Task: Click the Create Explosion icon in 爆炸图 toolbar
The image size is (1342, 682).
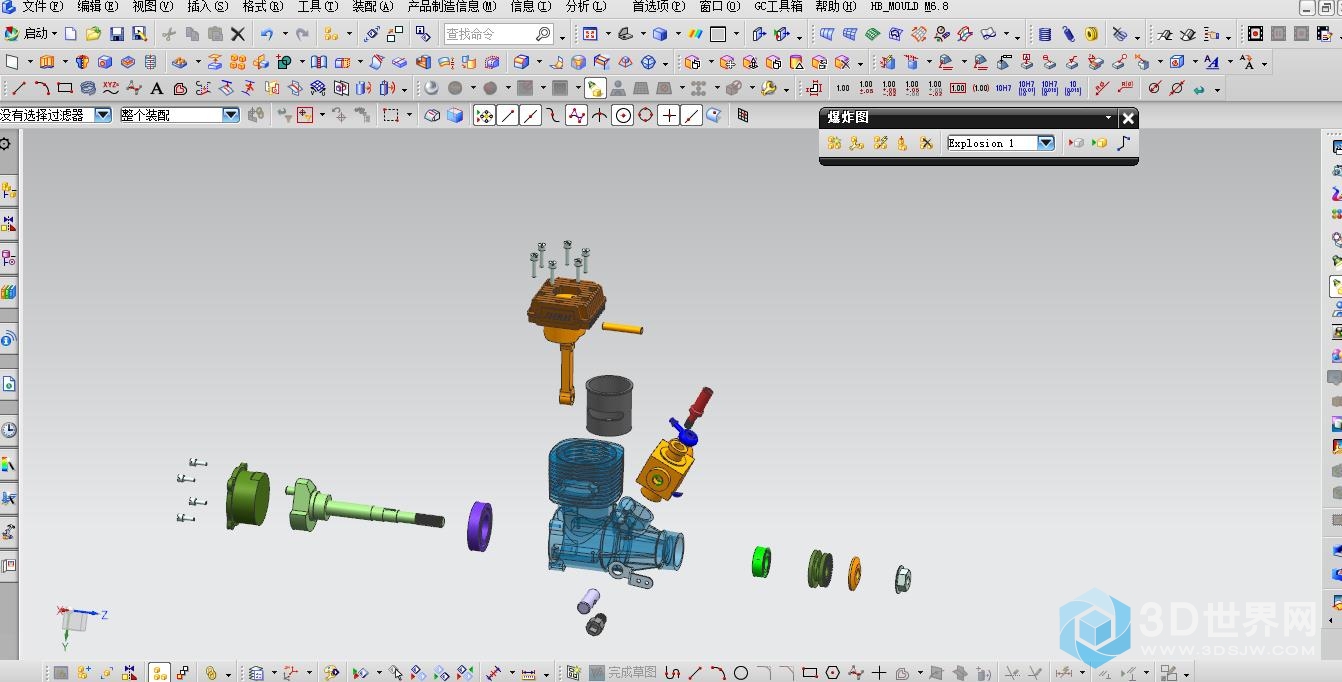Action: 834,143
